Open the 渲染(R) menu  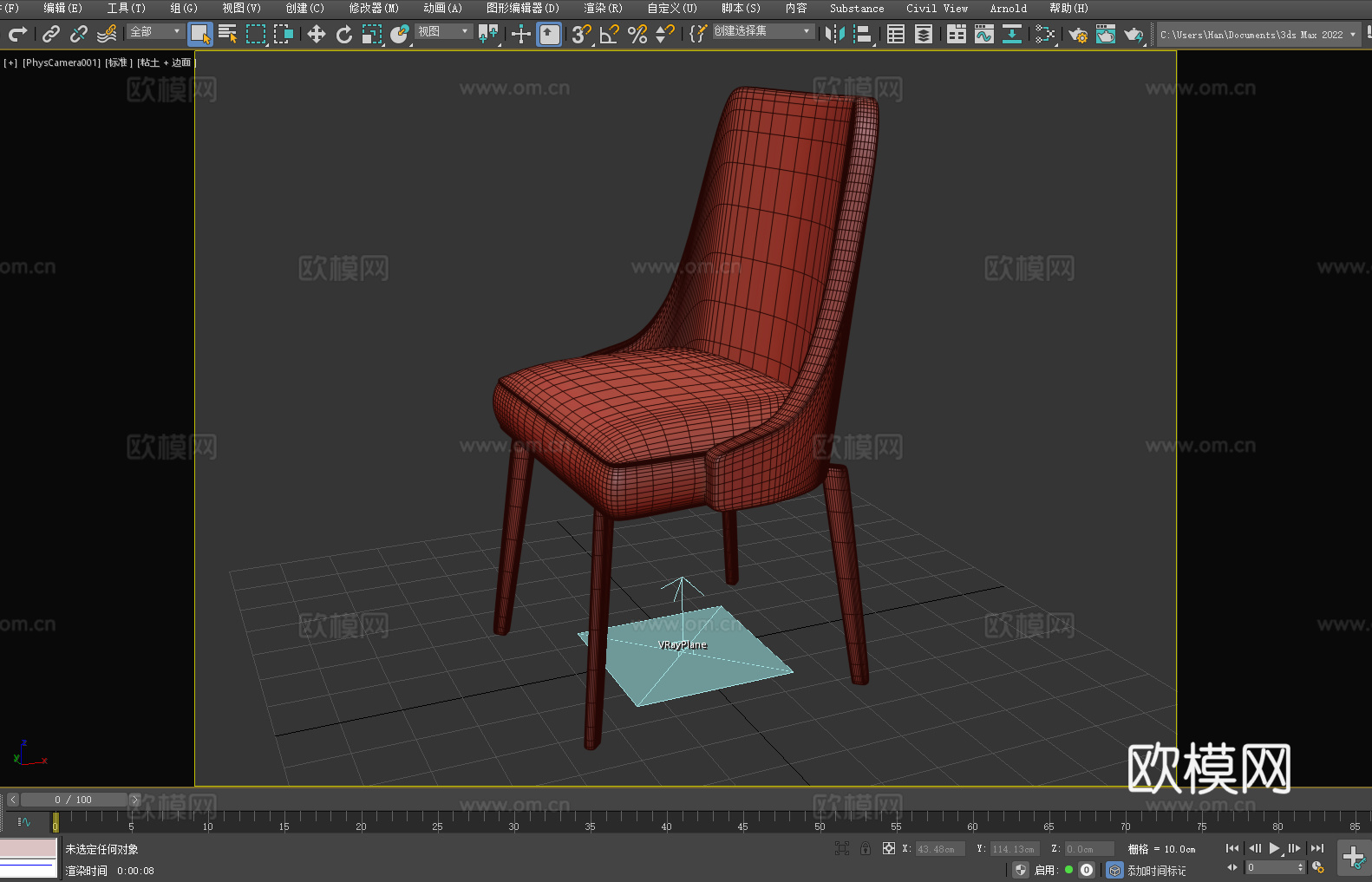603,8
